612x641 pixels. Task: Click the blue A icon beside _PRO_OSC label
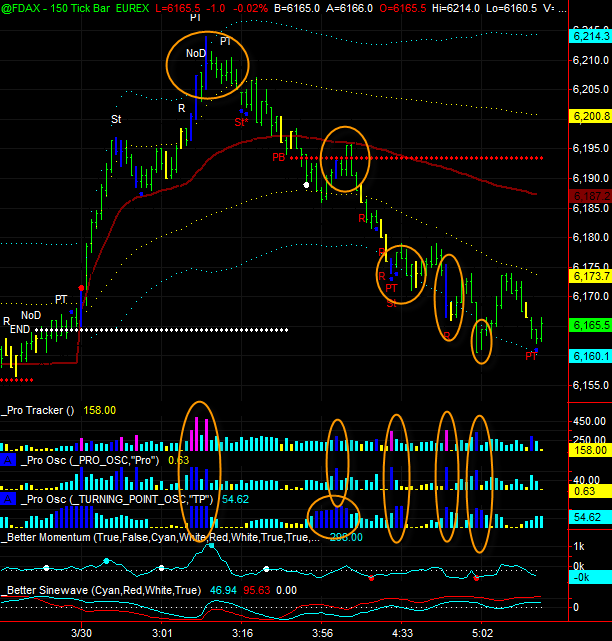8,460
